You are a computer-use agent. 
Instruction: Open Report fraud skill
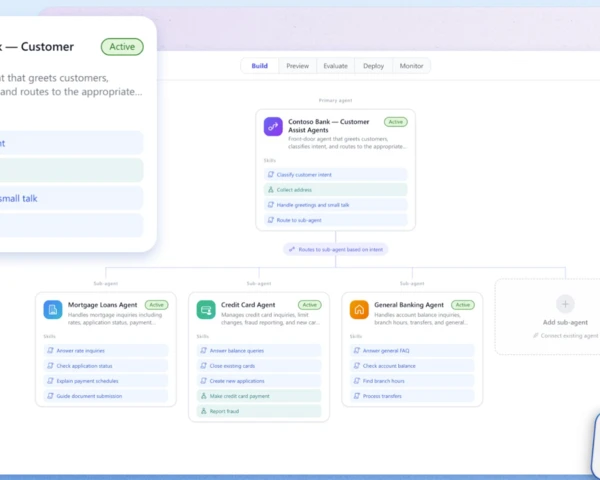tap(259, 411)
